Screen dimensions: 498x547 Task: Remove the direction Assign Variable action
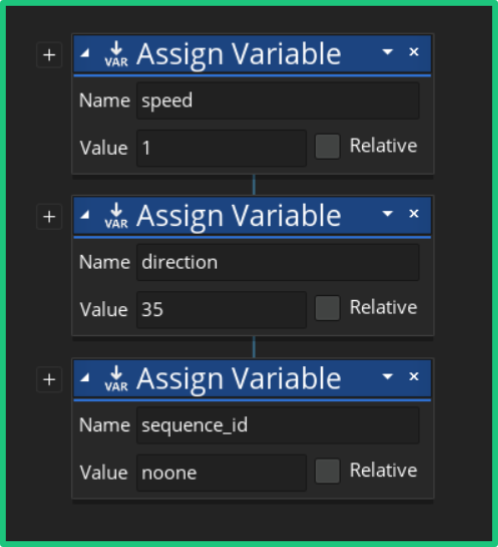pyautogui.click(x=414, y=213)
